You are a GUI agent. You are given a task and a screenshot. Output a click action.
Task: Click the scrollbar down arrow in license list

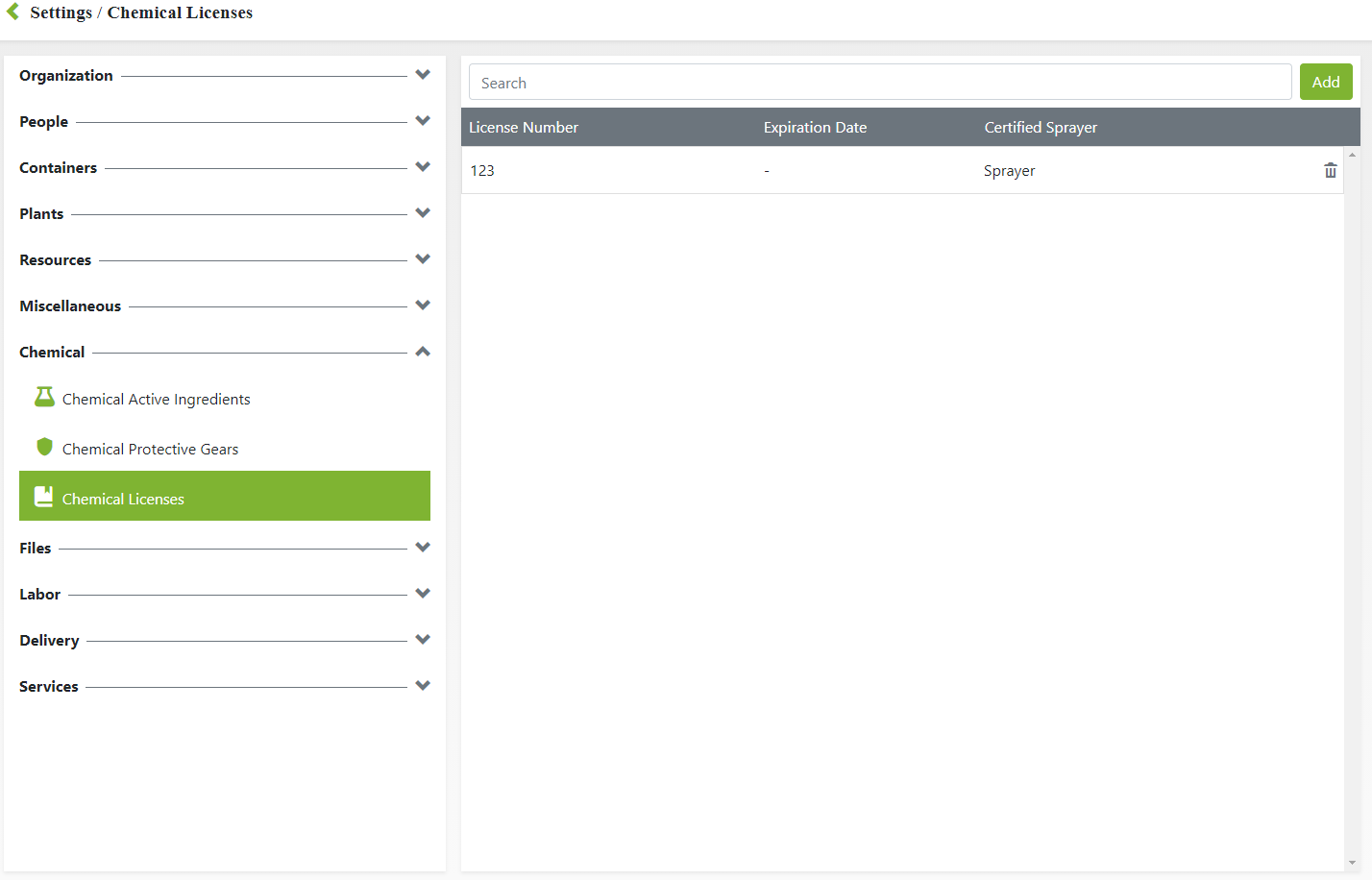pyautogui.click(x=1352, y=863)
